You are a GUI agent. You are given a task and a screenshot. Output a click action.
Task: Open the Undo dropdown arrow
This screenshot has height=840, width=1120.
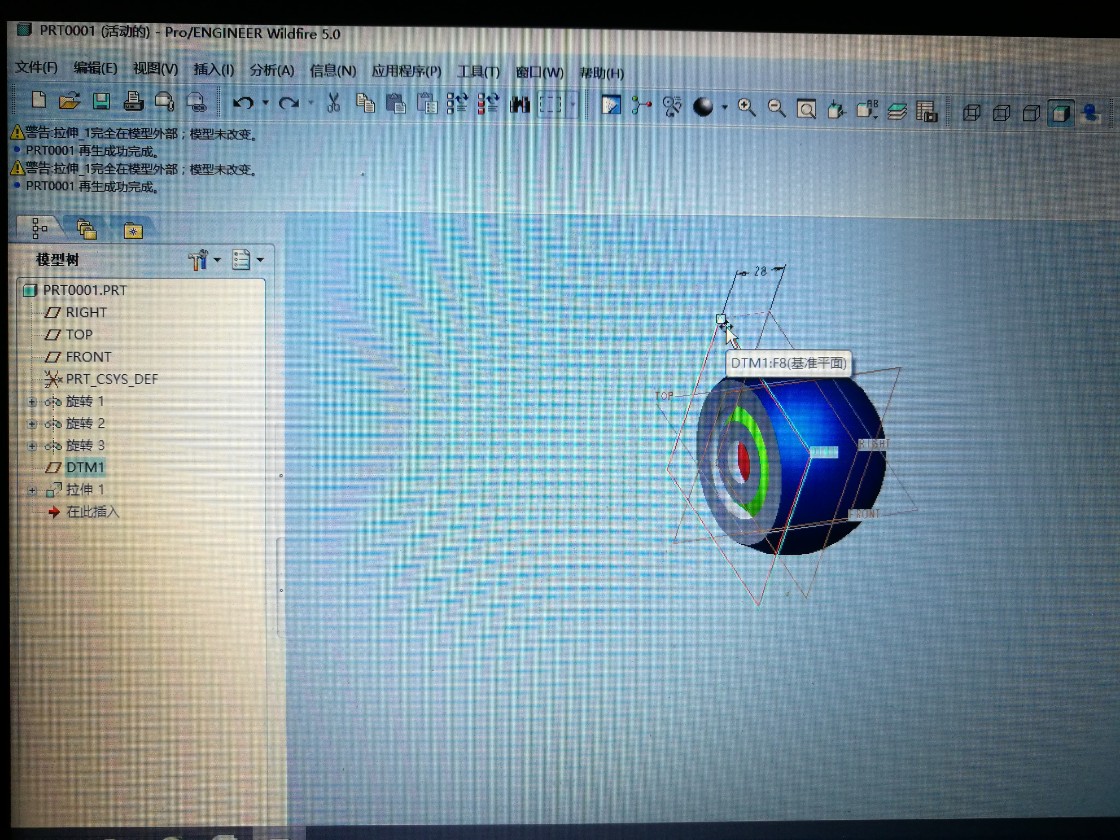(266, 104)
